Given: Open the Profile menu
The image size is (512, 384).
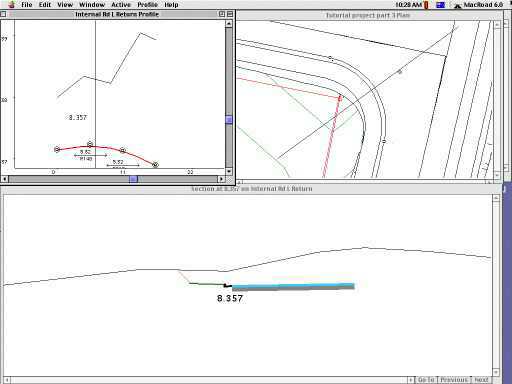Looking at the screenshot, I should pos(147,5).
